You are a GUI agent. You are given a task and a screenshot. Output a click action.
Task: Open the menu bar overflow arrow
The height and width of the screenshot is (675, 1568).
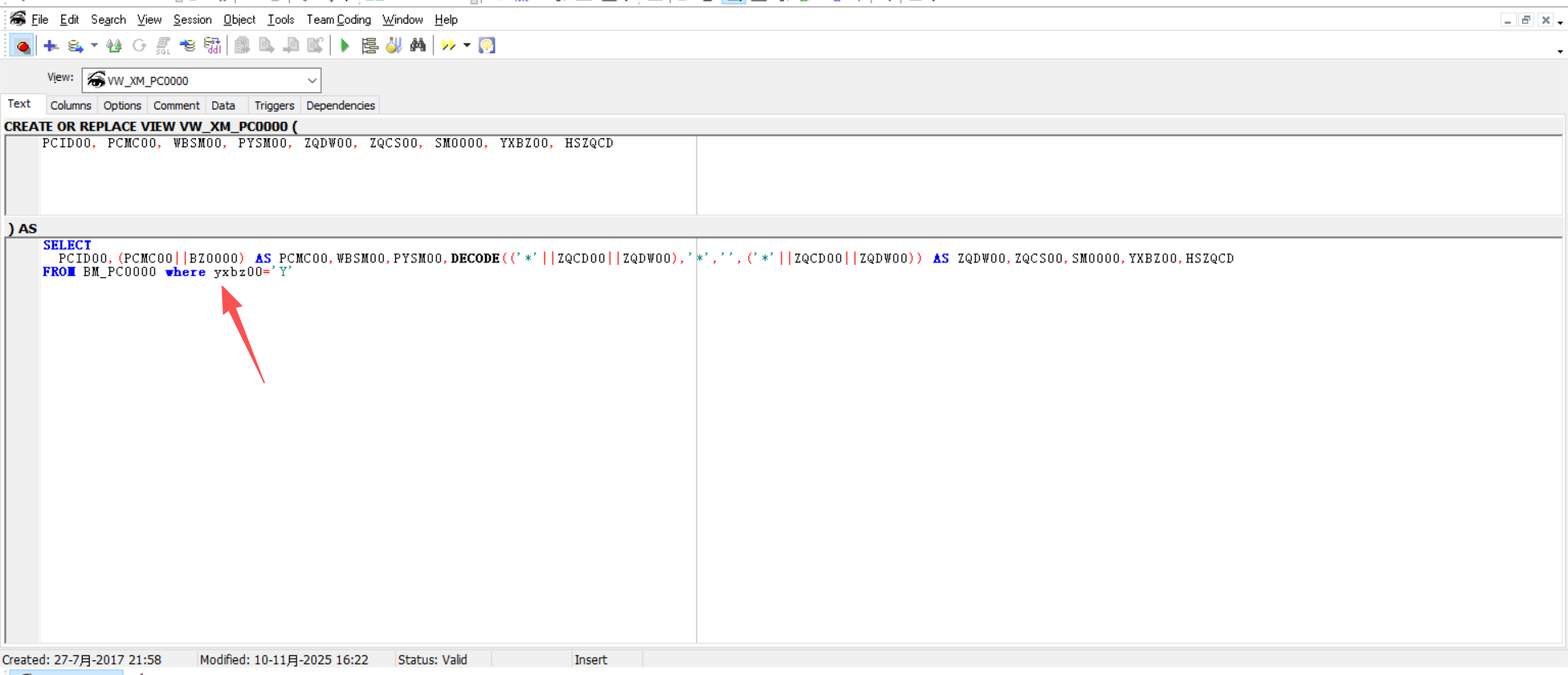1560,23
